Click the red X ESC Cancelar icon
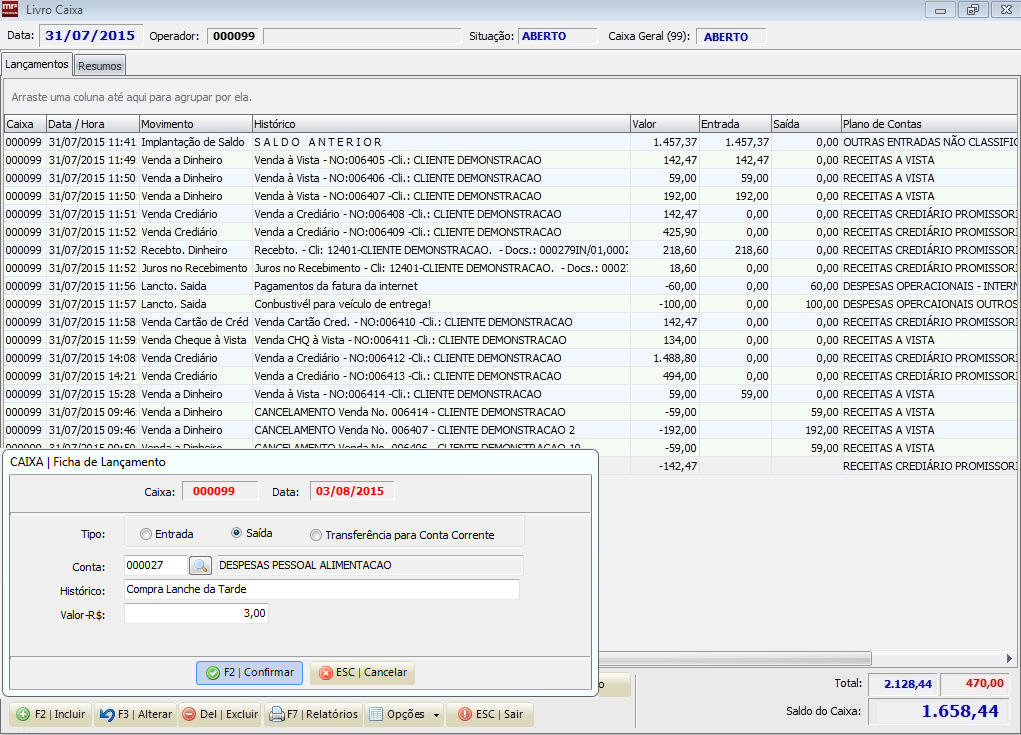The width and height of the screenshot is (1021, 735). [x=326, y=673]
